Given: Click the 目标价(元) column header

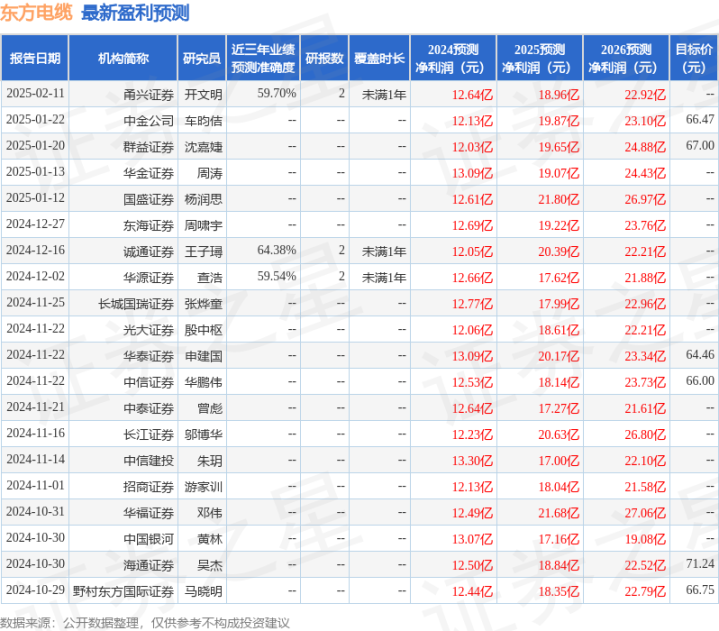Looking at the screenshot, I should pyautogui.click(x=694, y=58).
